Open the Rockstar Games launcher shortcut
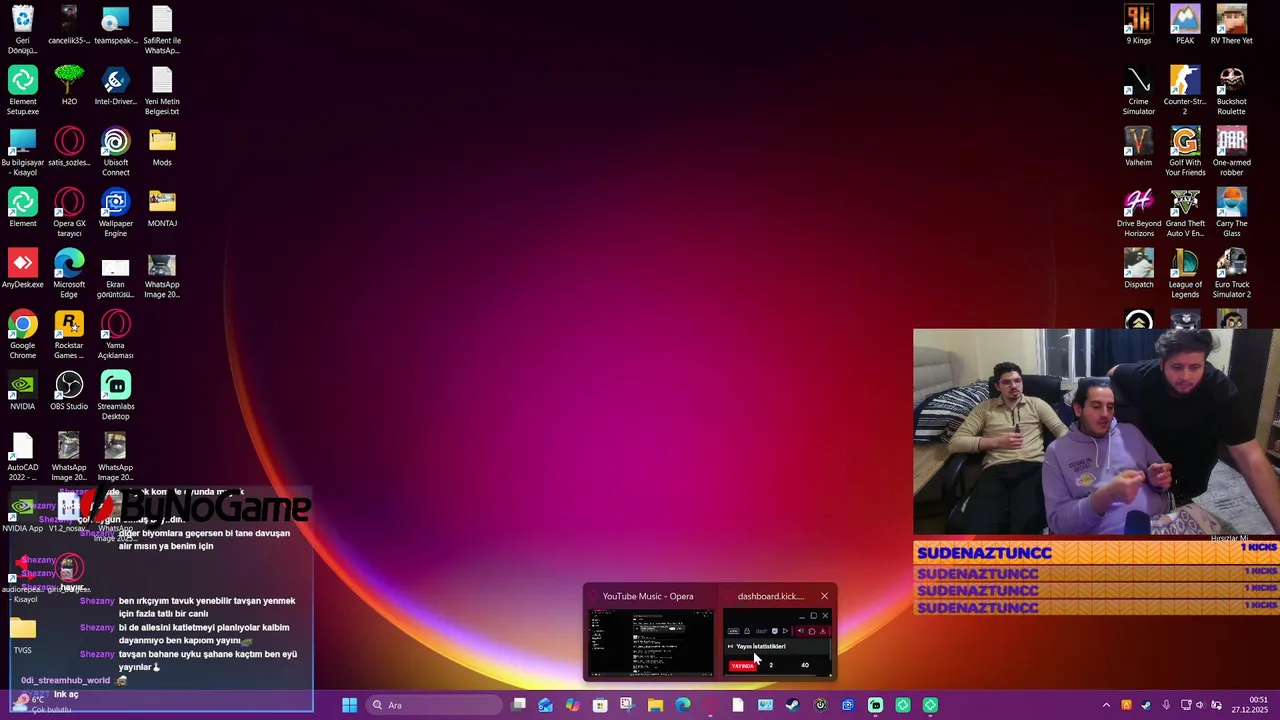Viewport: 1280px width, 720px height. pyautogui.click(x=69, y=334)
